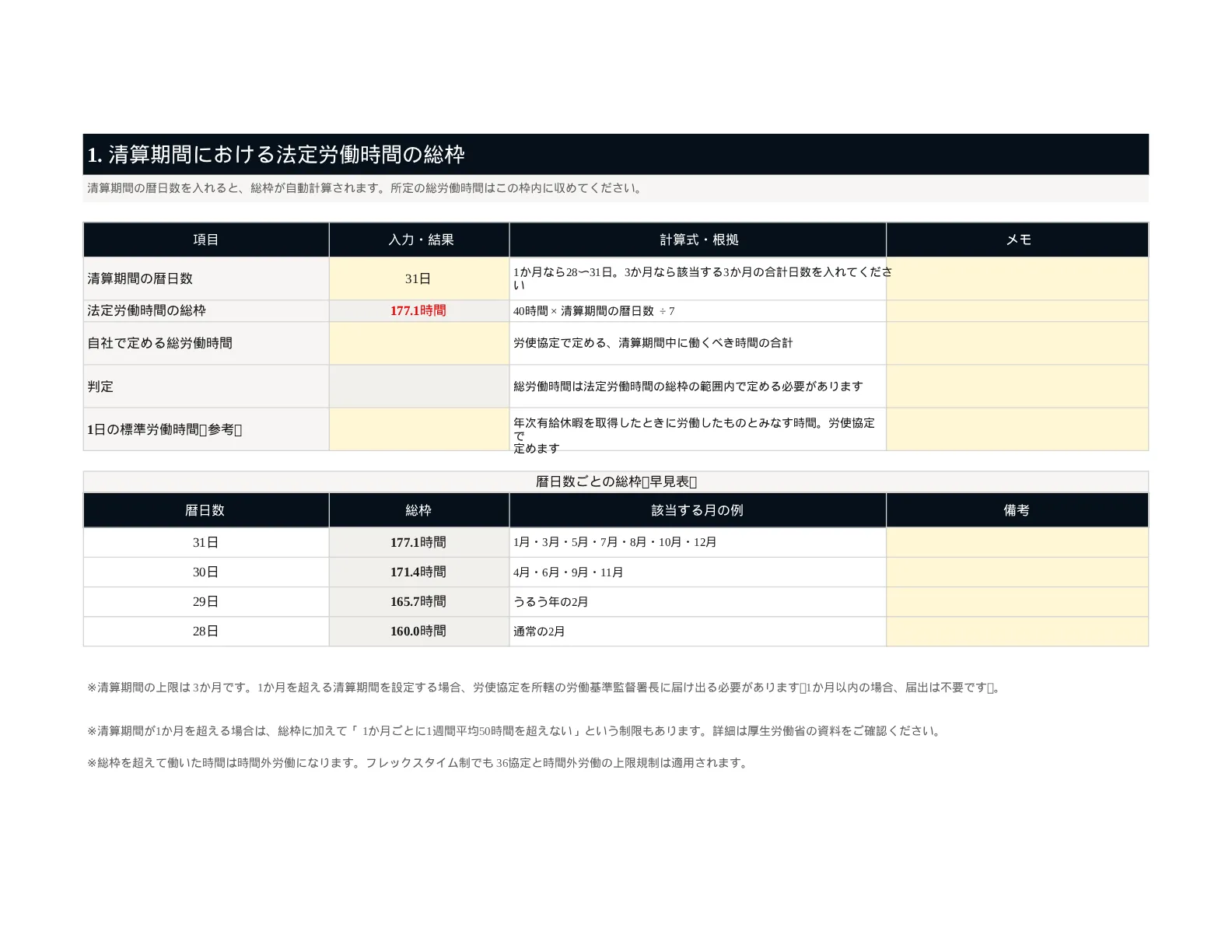1232x952 pixels.
Task: Select the "メモ" column header
Action: point(1017,240)
